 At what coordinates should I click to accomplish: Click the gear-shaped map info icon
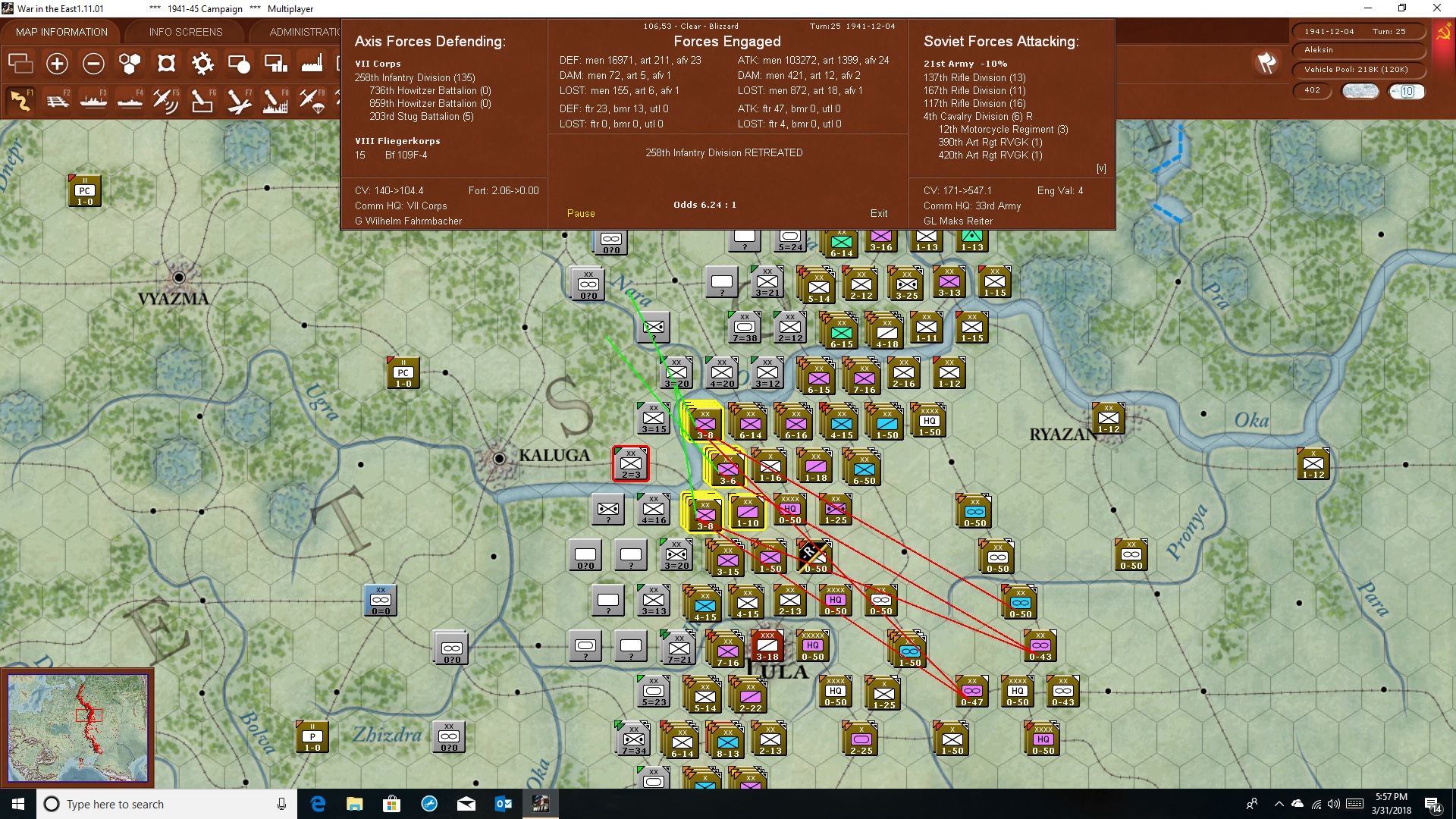pyautogui.click(x=202, y=64)
